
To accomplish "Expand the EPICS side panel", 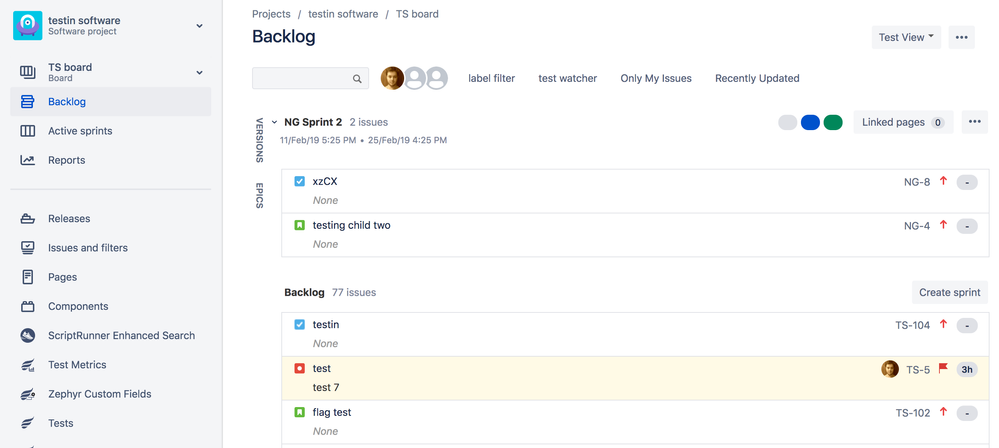I will point(259,196).
